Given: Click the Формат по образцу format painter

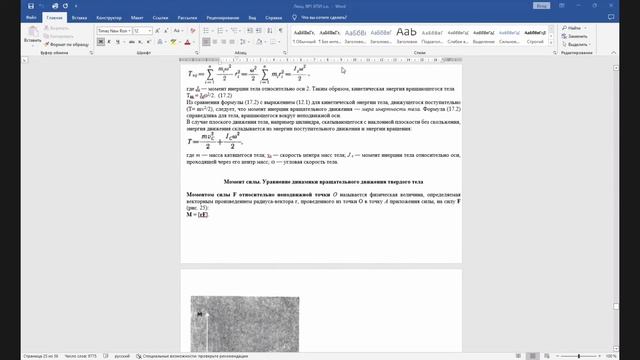Looking at the screenshot, I should coord(67,44).
